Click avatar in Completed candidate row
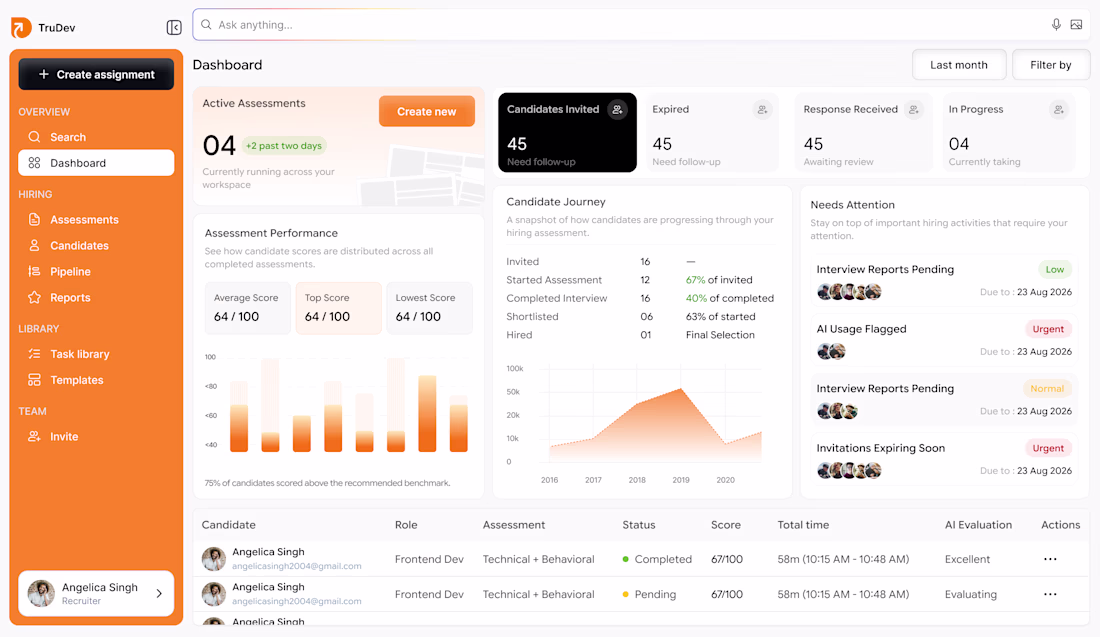The image size is (1100, 637). tap(214, 559)
